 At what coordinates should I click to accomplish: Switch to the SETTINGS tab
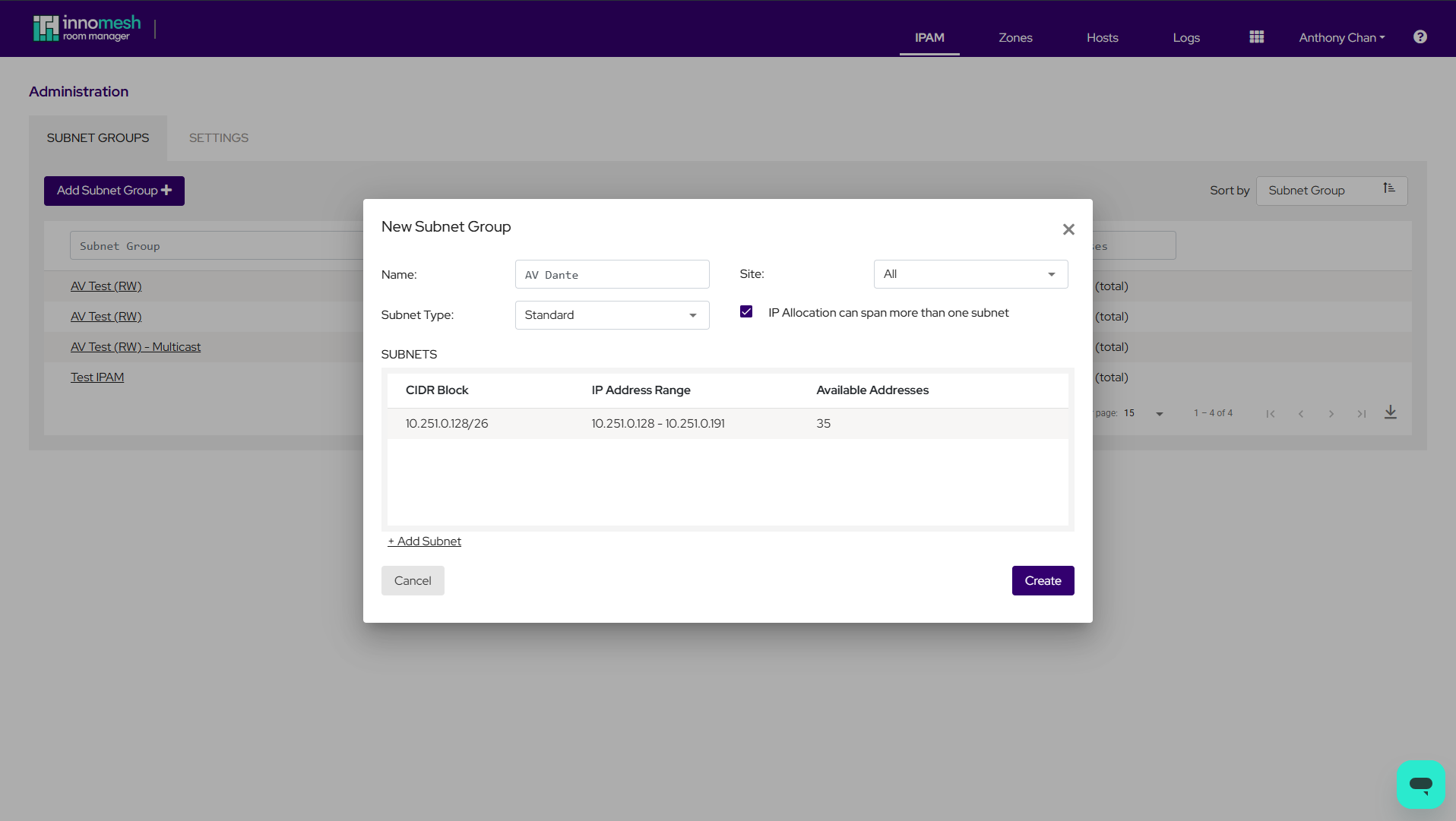(218, 137)
